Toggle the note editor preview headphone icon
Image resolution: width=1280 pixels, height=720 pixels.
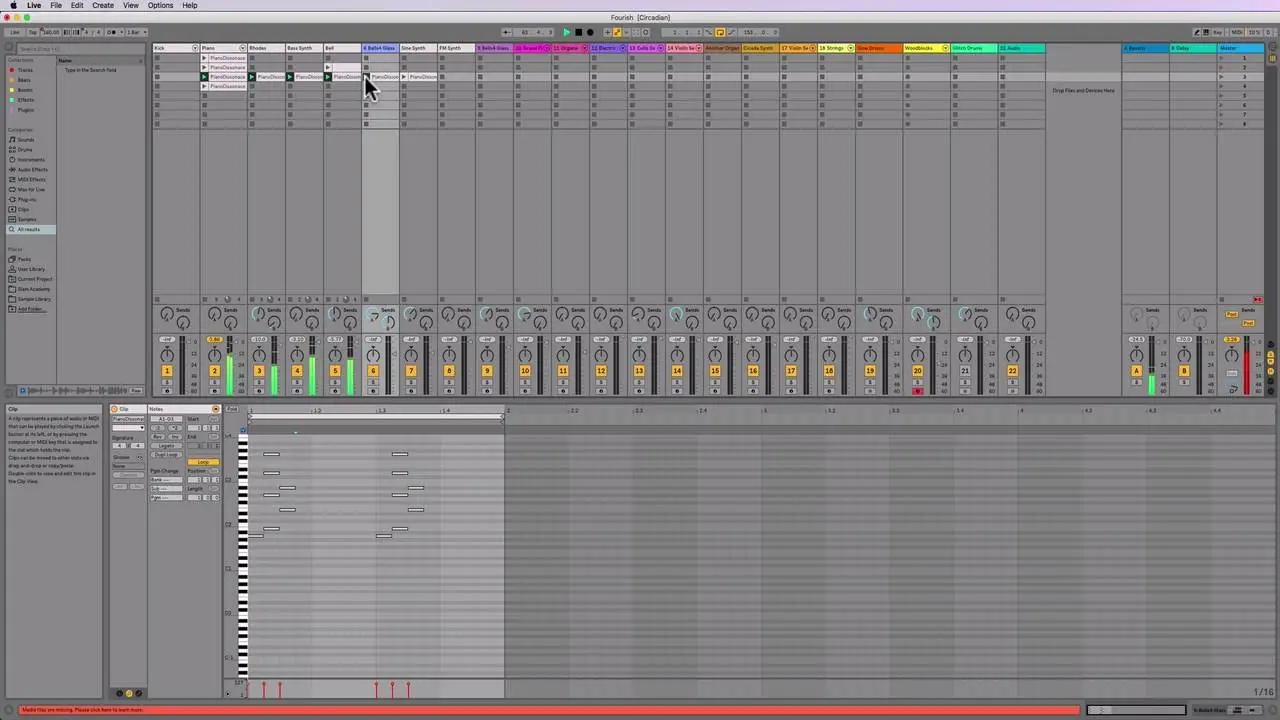tap(243, 430)
